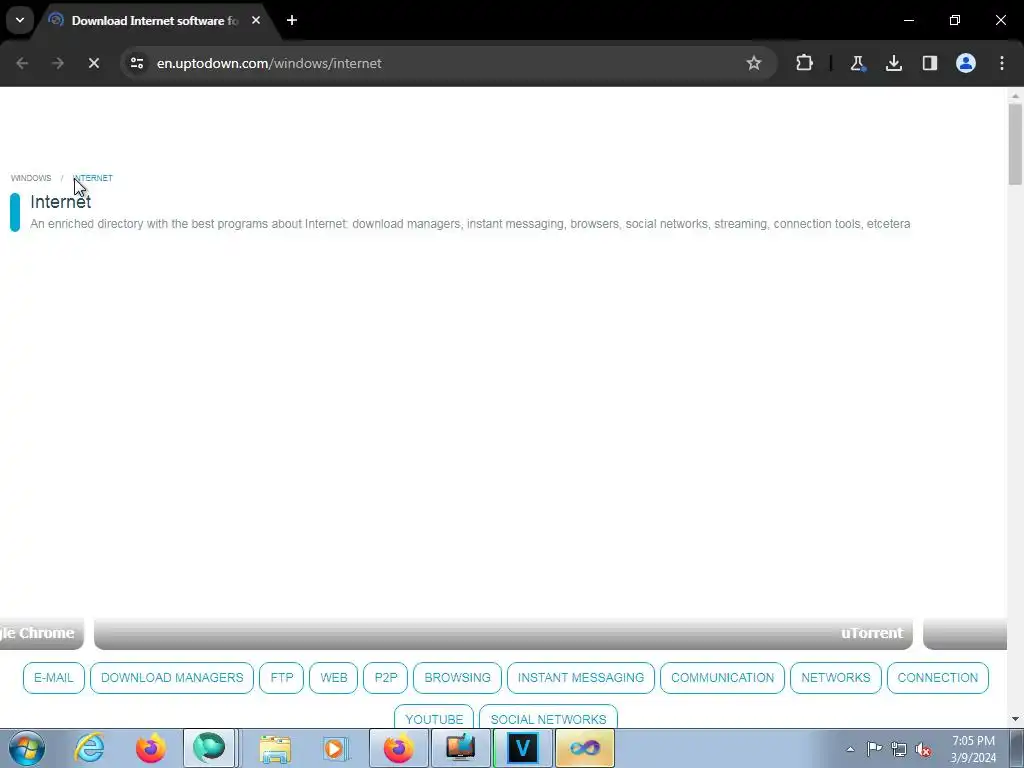Screen dimensions: 1024x768
Task: Close the Download Internet software tab
Action: tap(256, 20)
